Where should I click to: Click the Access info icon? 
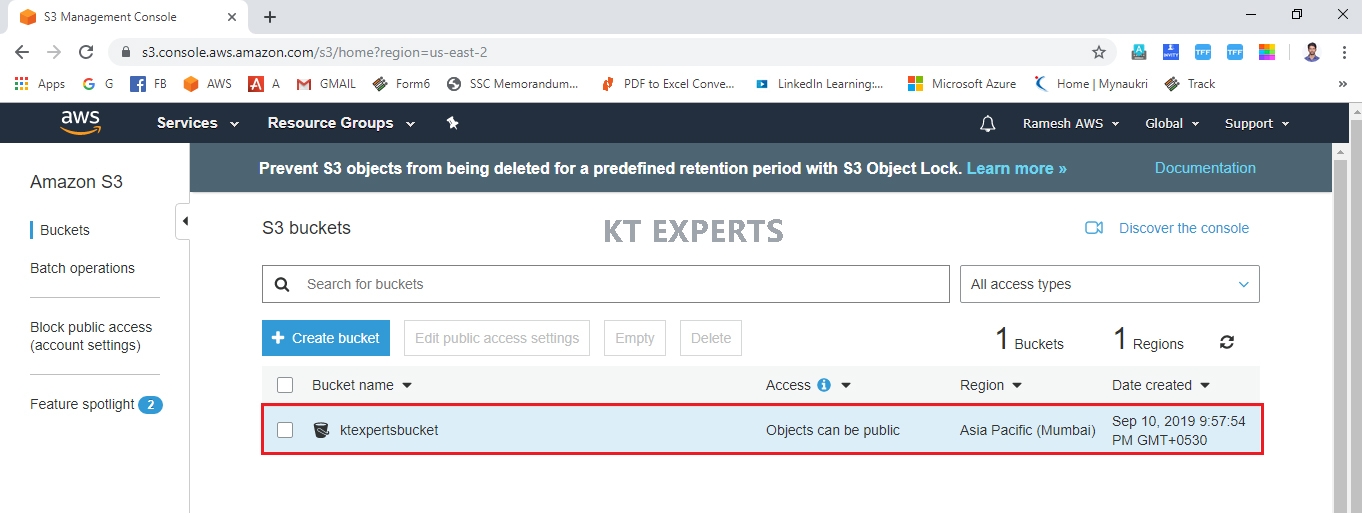click(824, 385)
